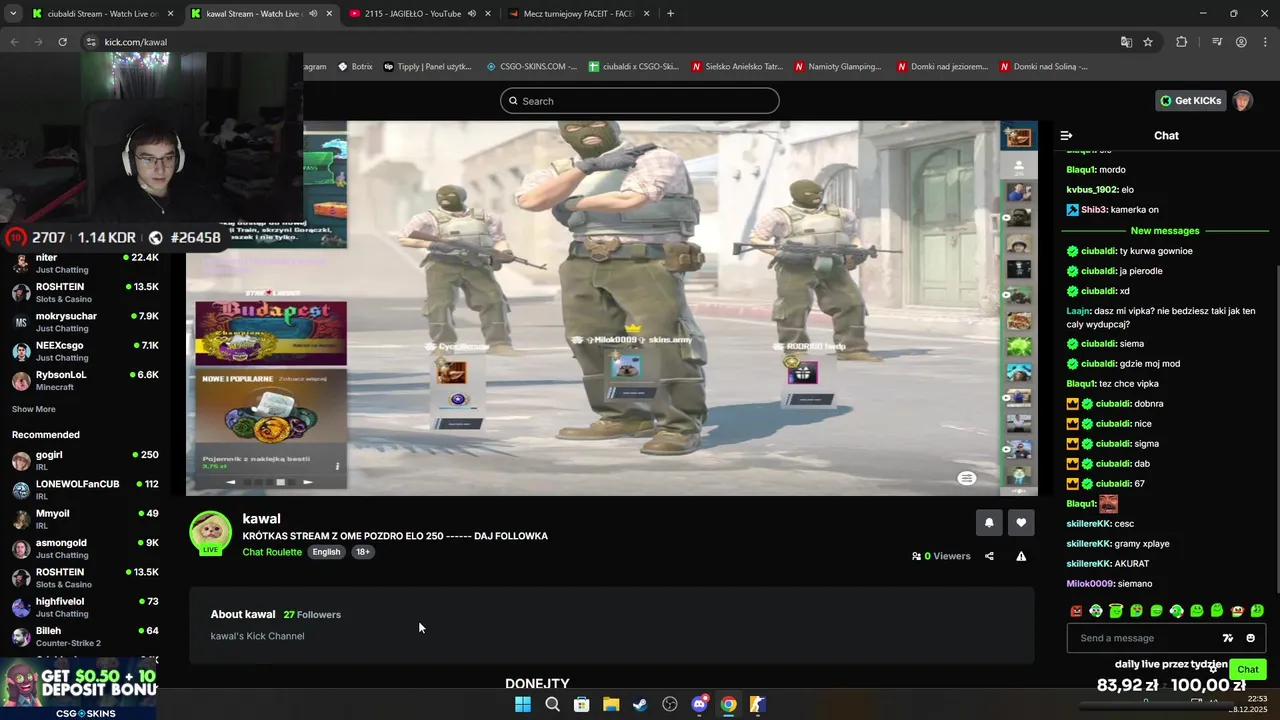
Task: Open the Tipply panel bookmark
Action: click(x=428, y=67)
